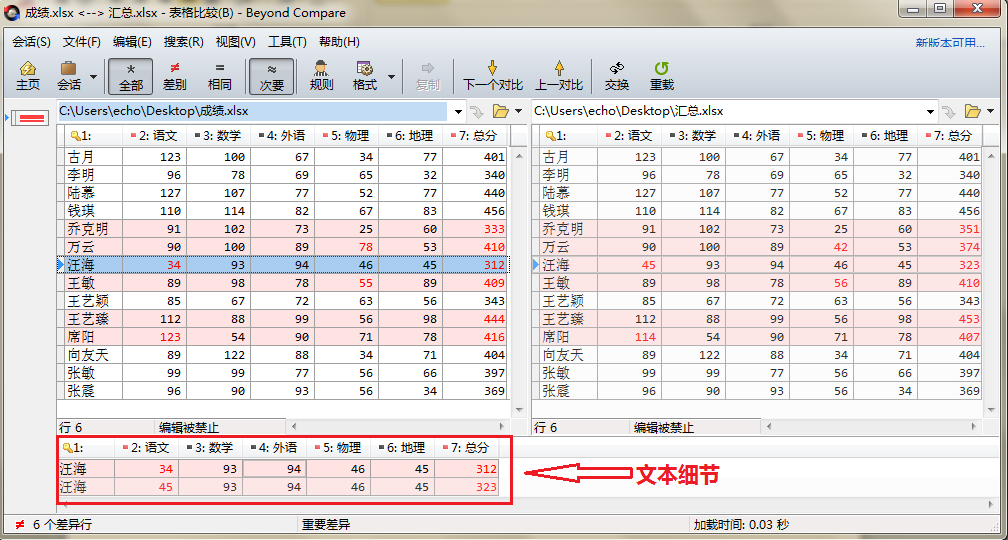
Task: Click the left 7: 总分 column header
Action: [x=475, y=136]
